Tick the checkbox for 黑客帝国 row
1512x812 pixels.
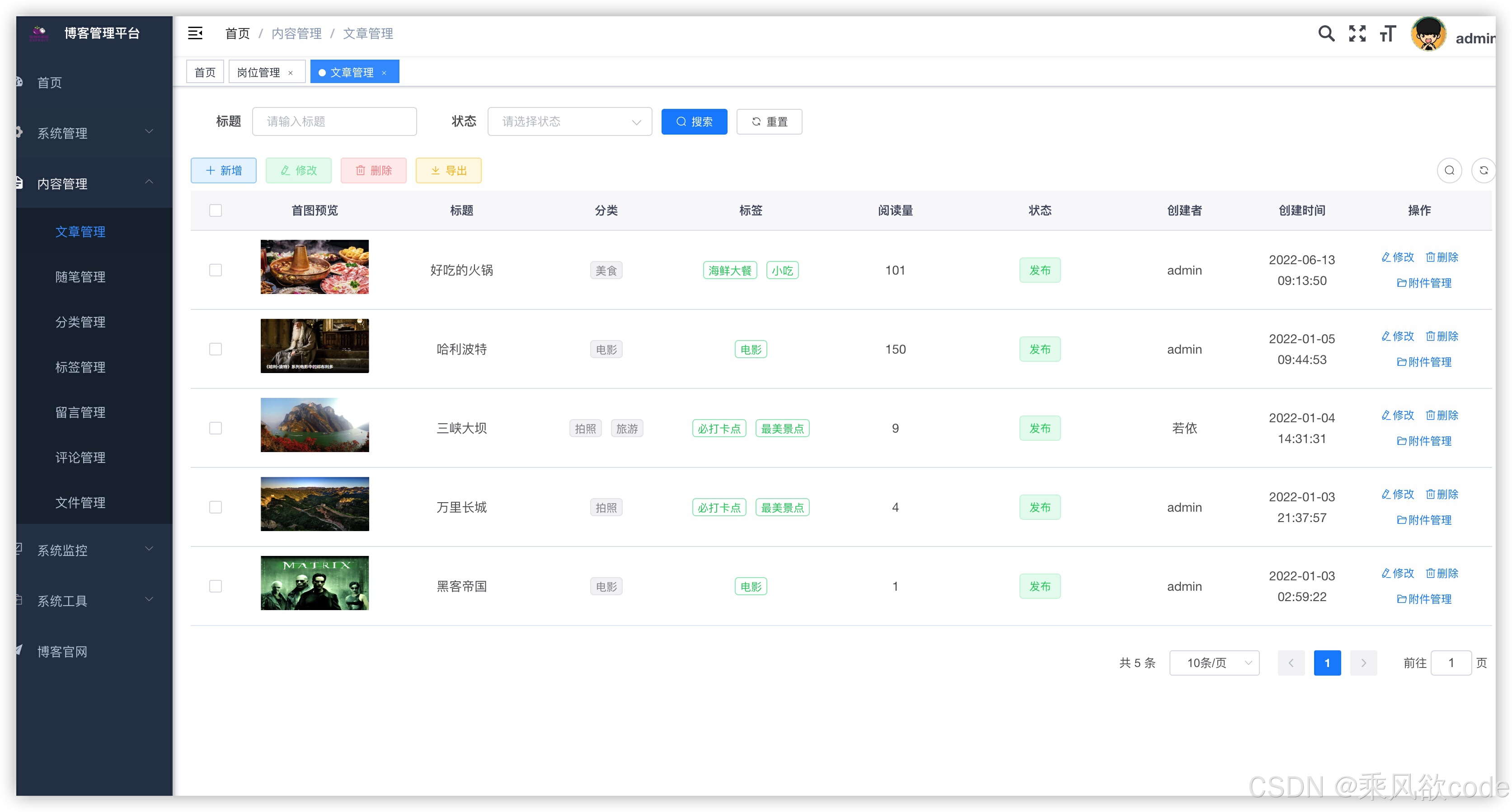click(x=216, y=586)
